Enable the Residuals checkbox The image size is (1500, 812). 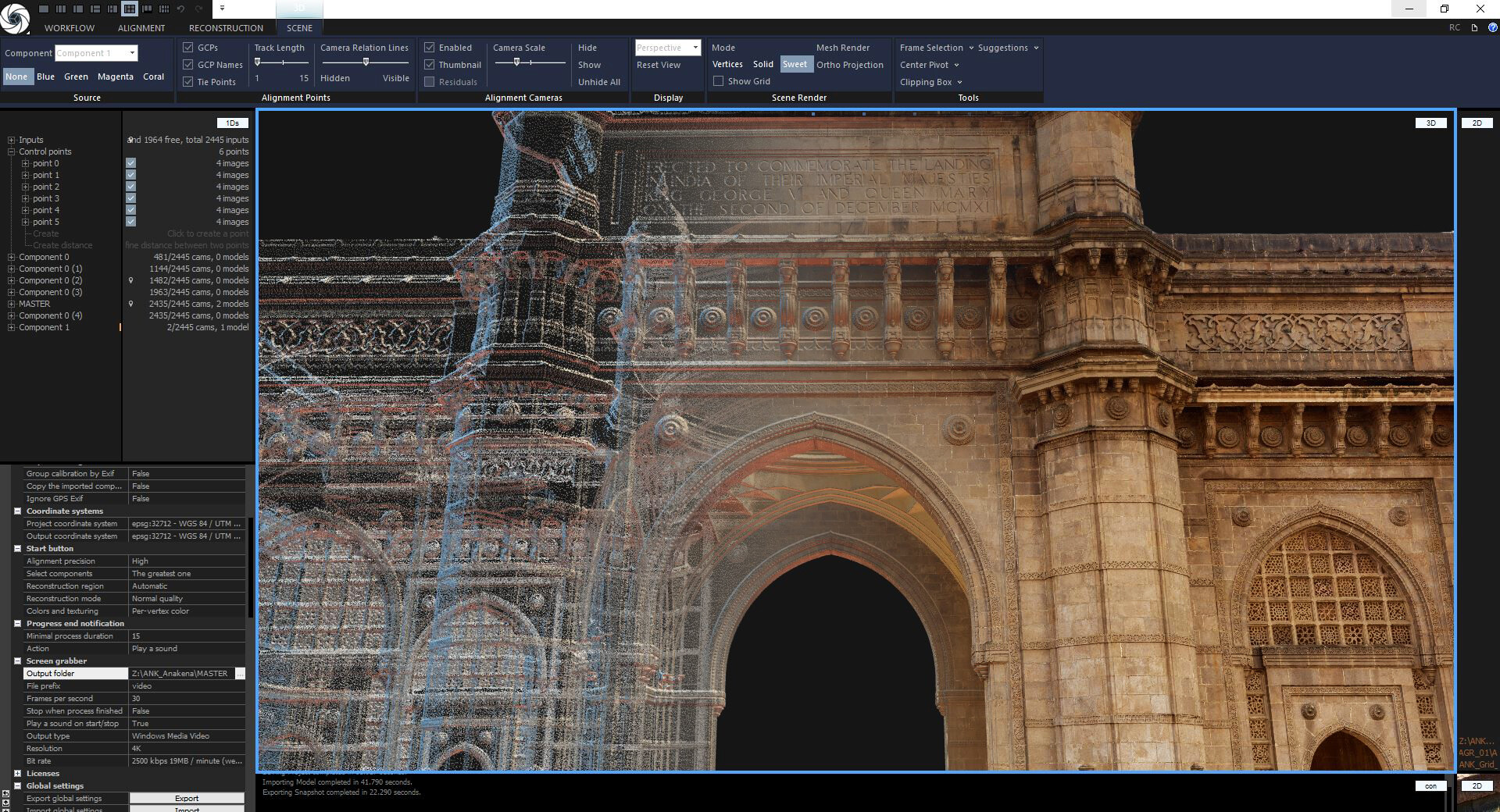(430, 82)
